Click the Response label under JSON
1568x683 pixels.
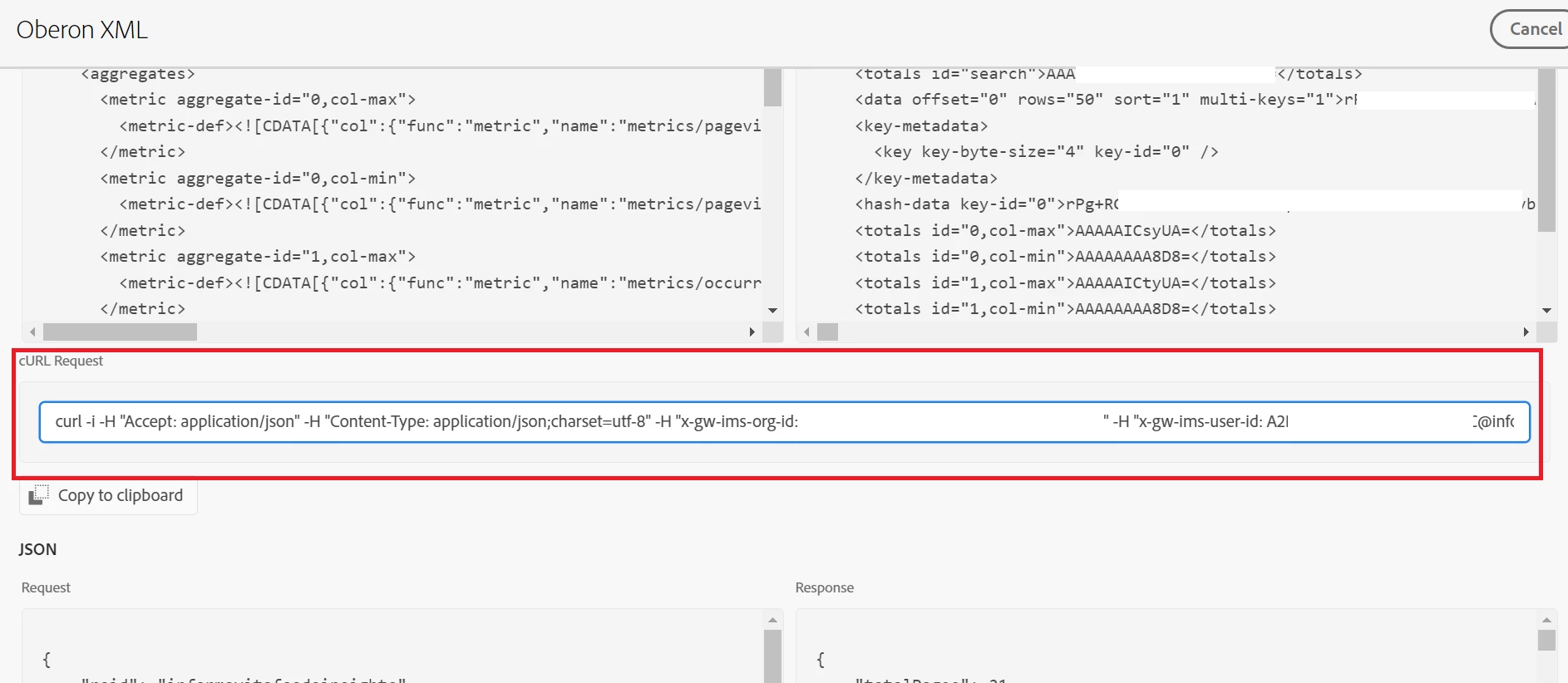pos(824,587)
